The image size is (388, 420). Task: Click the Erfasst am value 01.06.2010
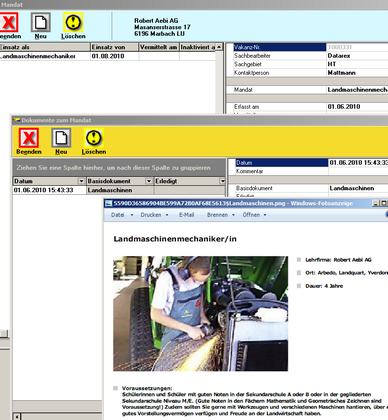coord(357,107)
